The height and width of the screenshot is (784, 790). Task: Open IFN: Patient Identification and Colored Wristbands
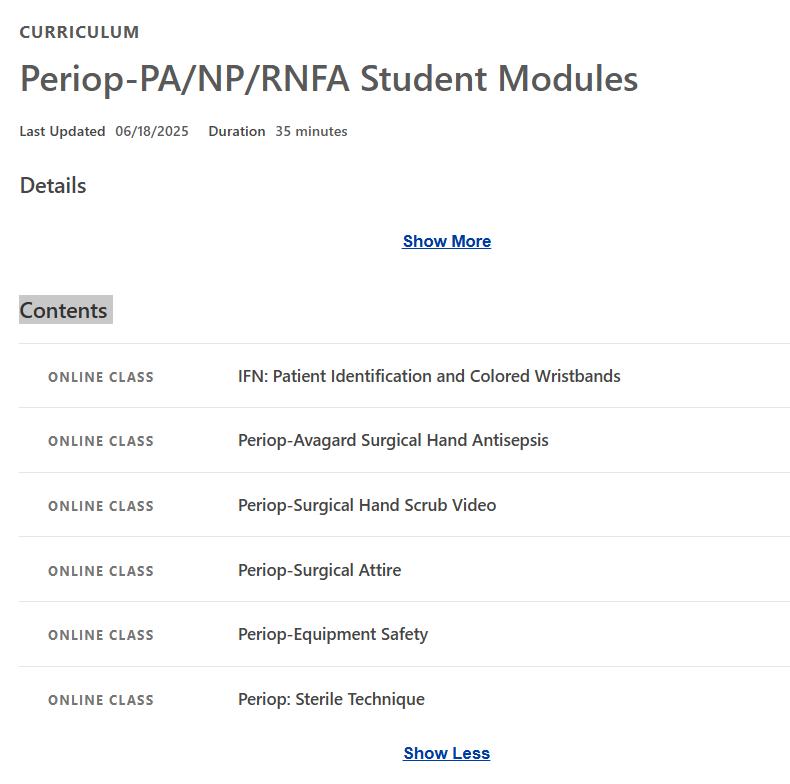[x=429, y=376]
